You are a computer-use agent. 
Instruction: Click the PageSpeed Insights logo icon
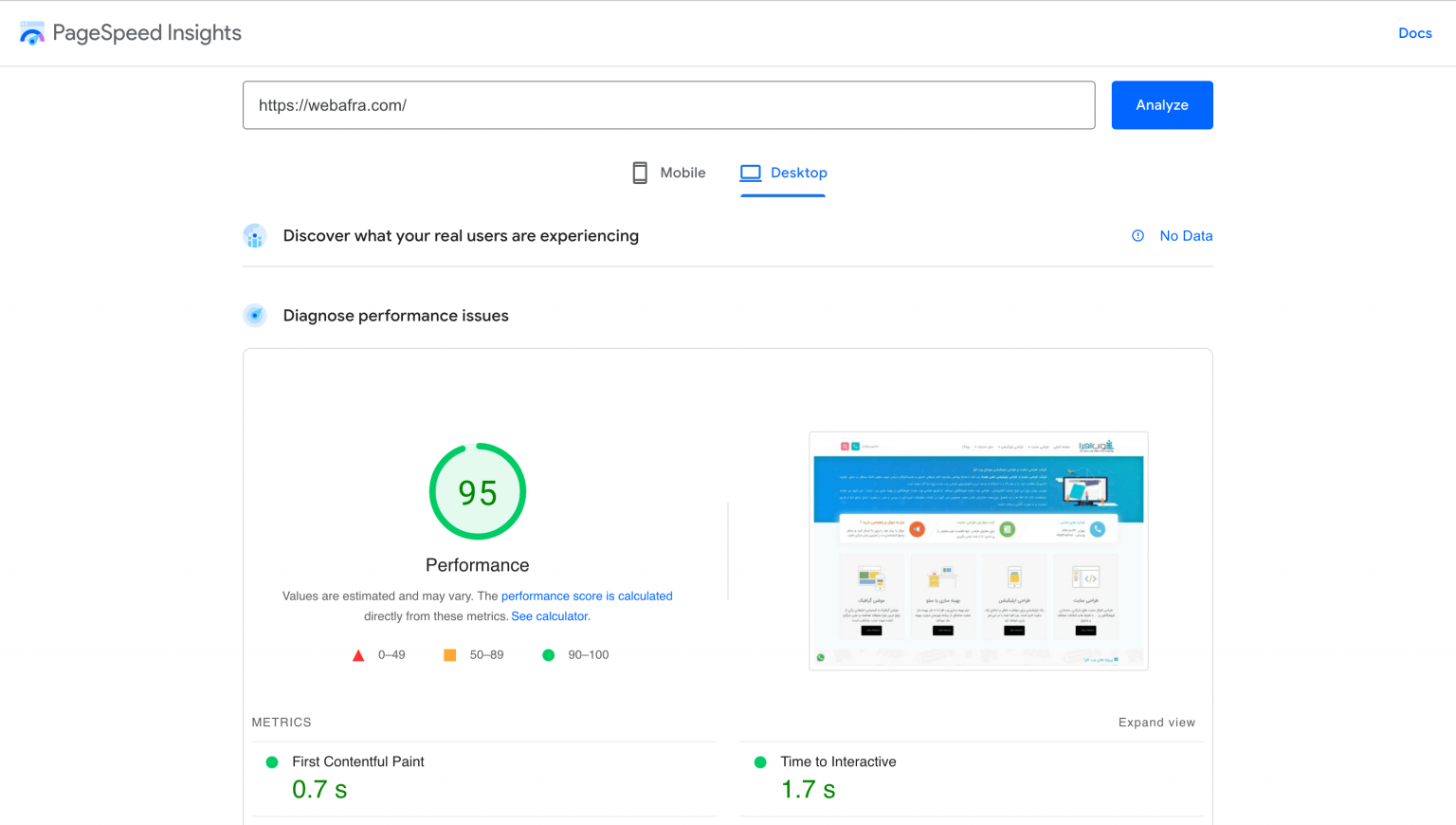pyautogui.click(x=32, y=33)
